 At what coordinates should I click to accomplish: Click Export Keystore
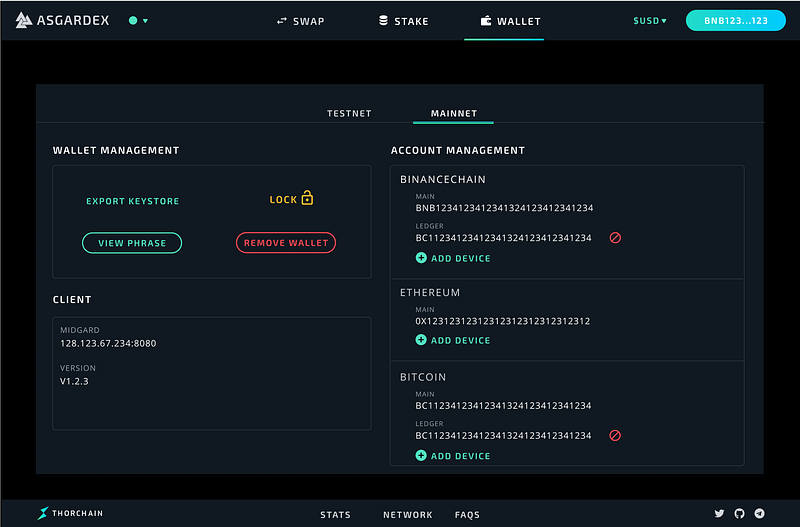click(133, 201)
